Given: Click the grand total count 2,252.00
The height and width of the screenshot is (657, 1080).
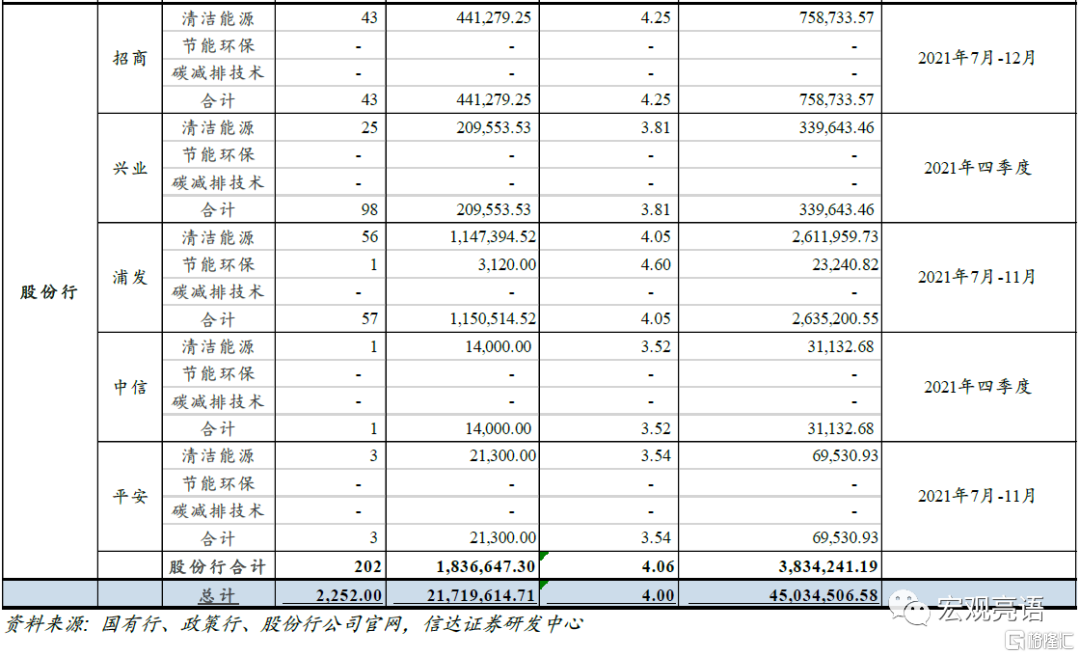Looking at the screenshot, I should (x=349, y=596).
